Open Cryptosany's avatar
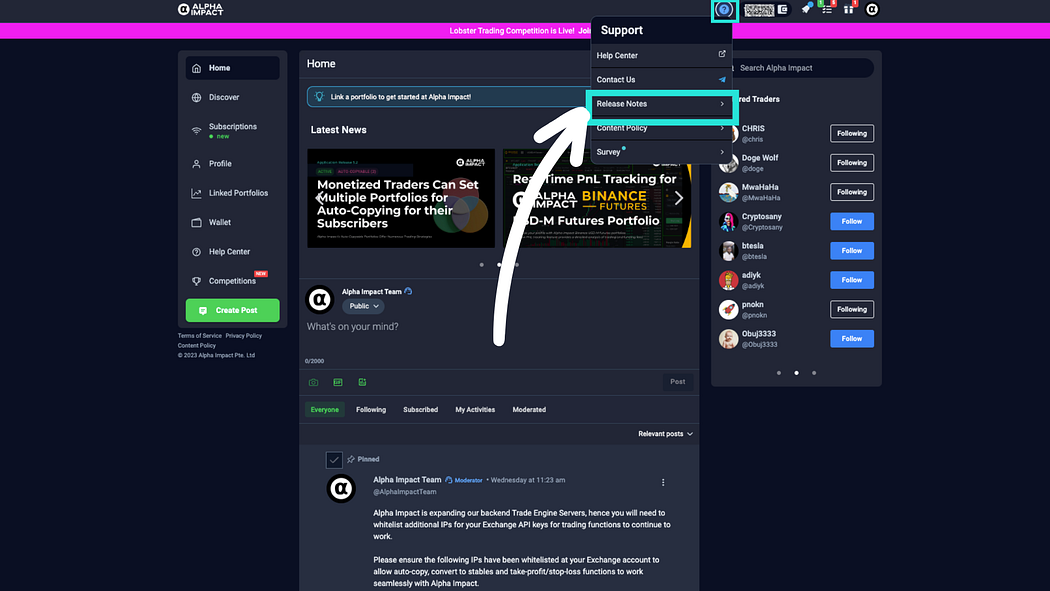 [x=729, y=222]
